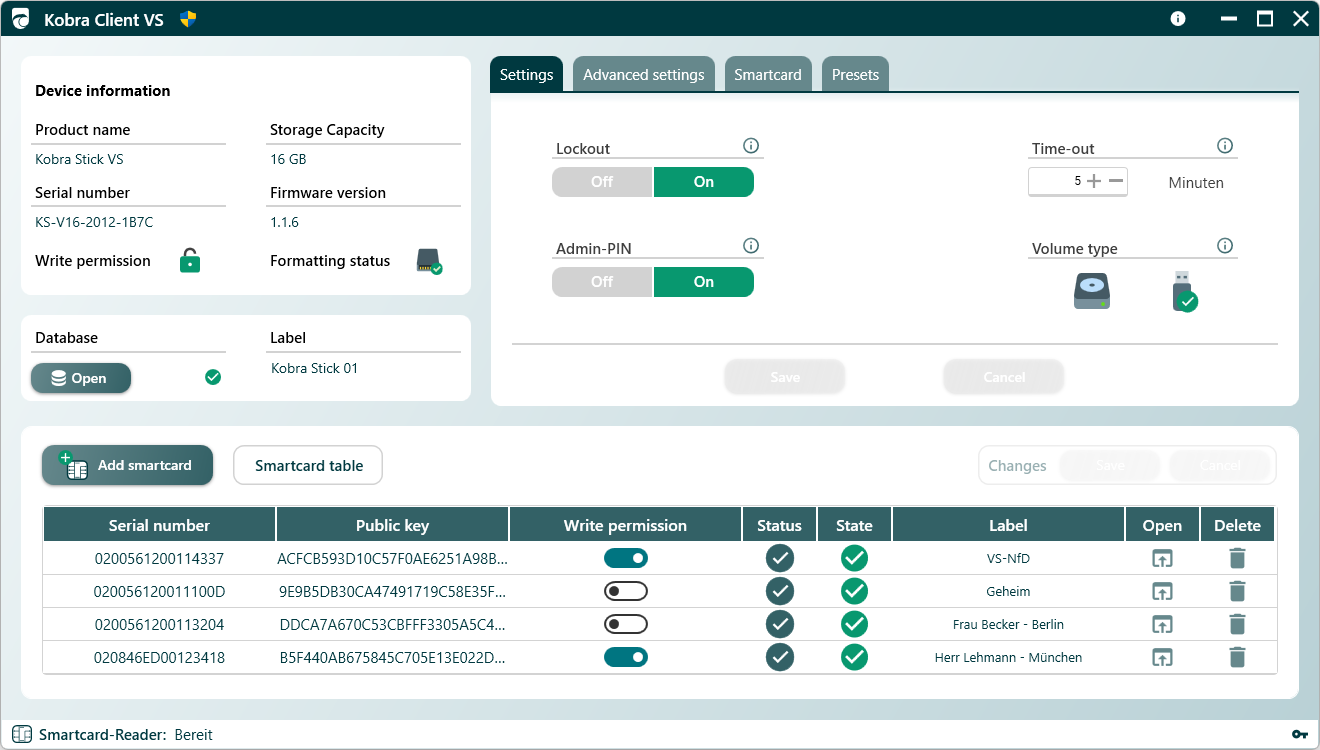Click the key icon in status bar
Screen dimensions: 1320x750
(x=1299, y=735)
